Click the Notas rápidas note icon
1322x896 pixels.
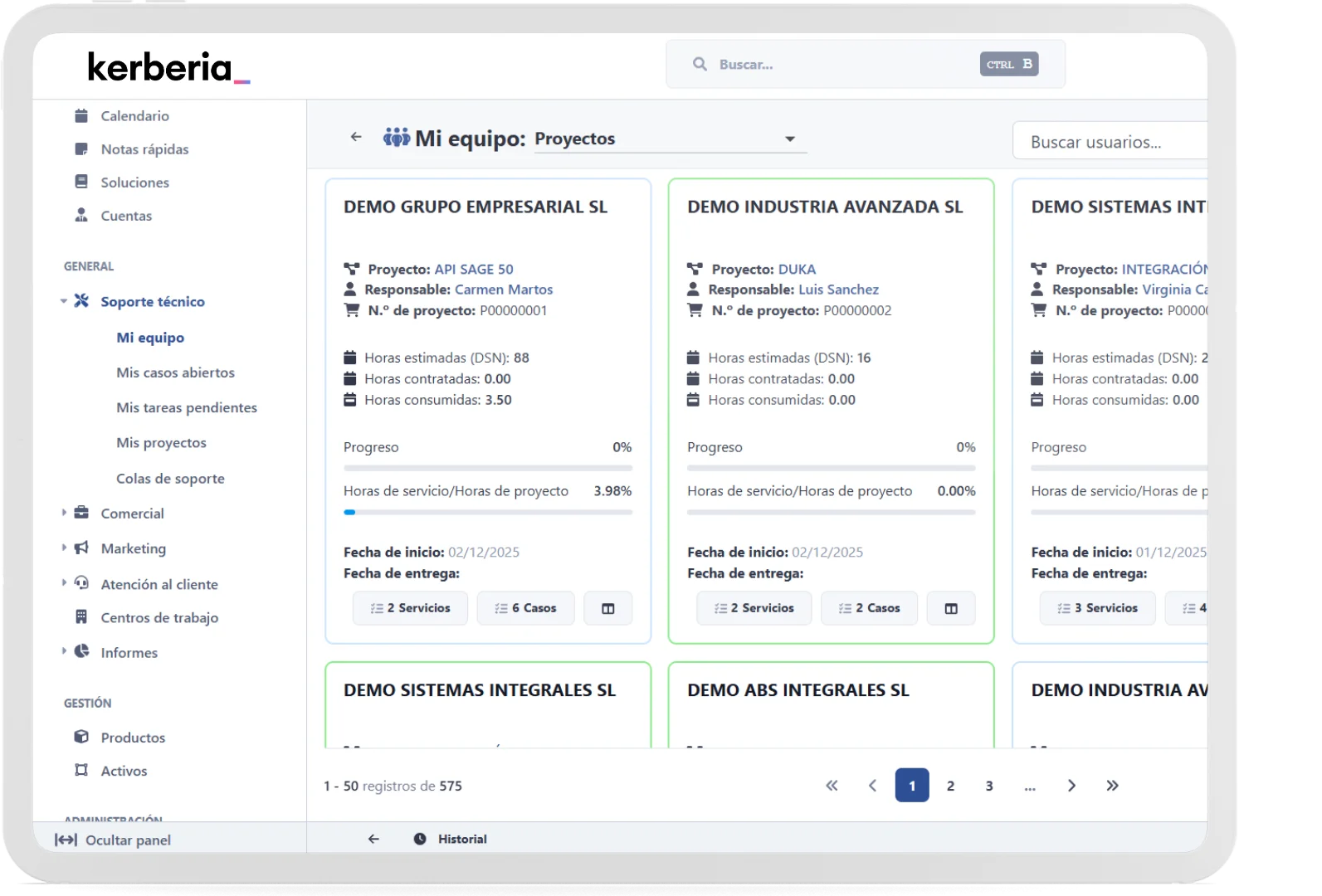pyautogui.click(x=81, y=149)
